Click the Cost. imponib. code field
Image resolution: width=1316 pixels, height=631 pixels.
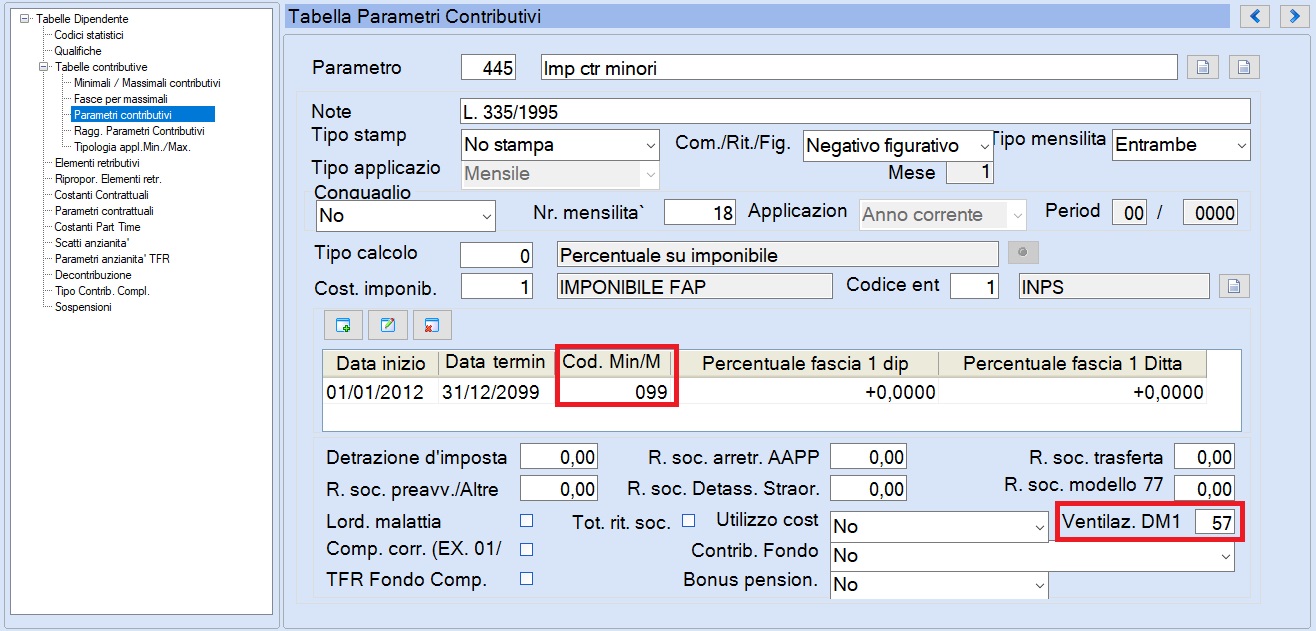coord(497,287)
